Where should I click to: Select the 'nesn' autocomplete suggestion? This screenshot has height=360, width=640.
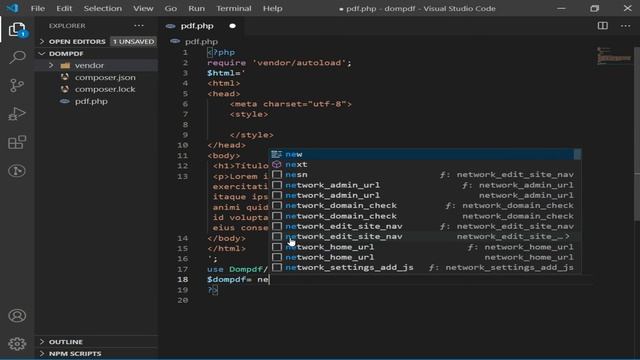424,175
